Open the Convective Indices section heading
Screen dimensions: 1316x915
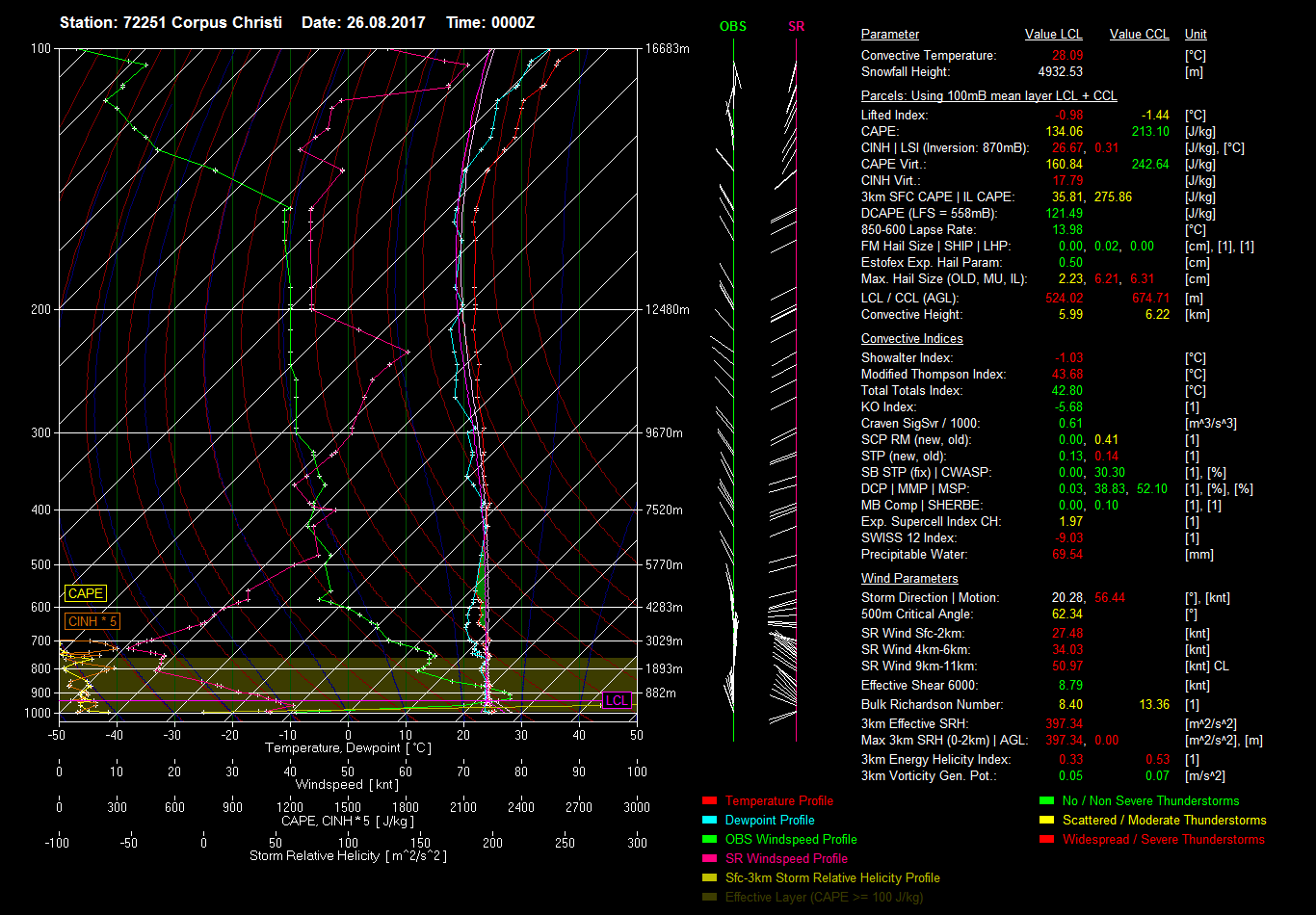(911, 339)
